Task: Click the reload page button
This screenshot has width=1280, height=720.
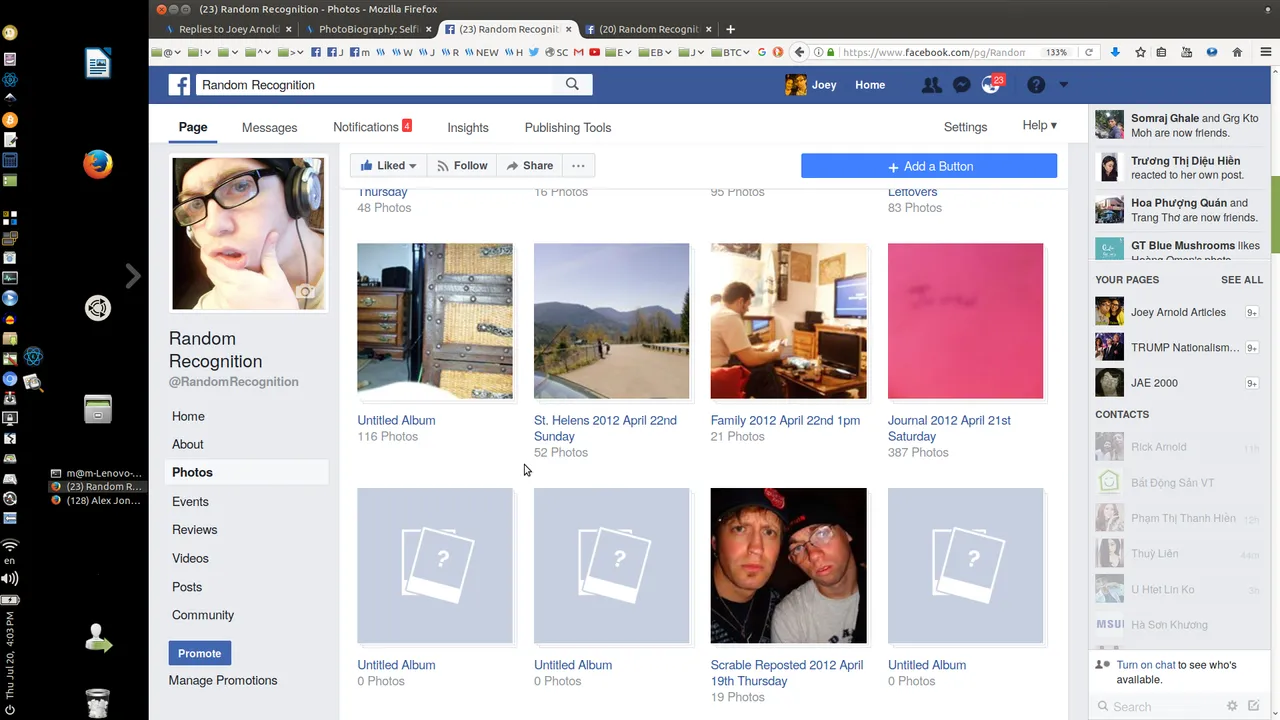Action: pyautogui.click(x=1089, y=52)
